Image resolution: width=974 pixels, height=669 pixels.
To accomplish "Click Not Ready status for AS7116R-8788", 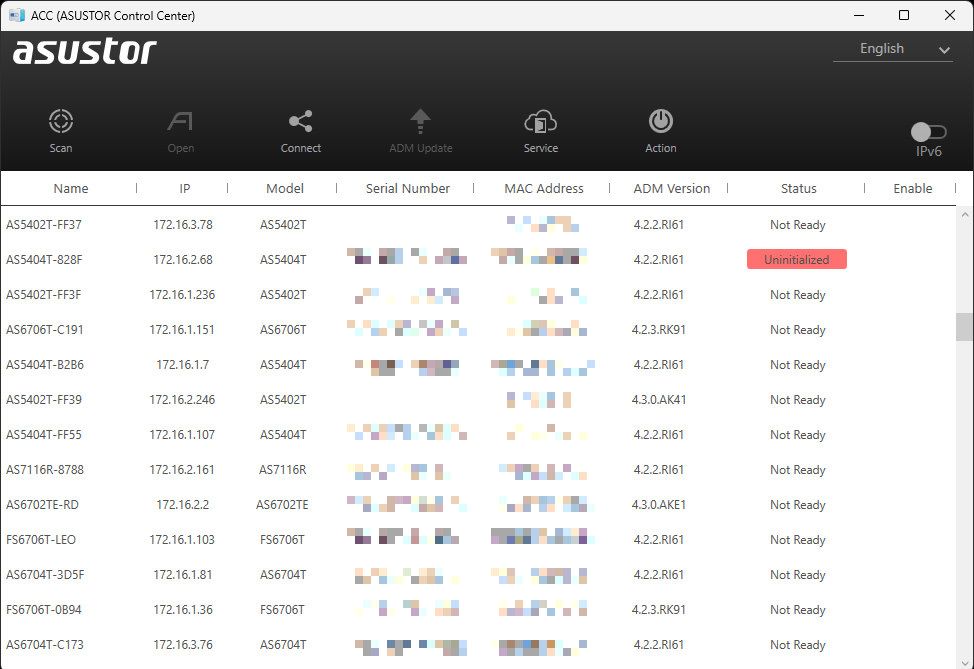I will [798, 470].
